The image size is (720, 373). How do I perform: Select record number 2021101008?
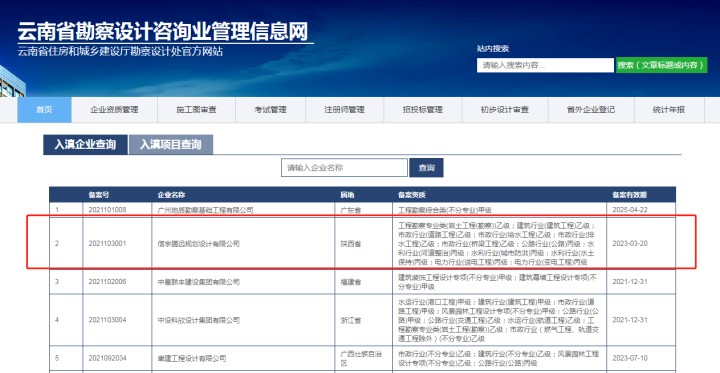tap(107, 210)
